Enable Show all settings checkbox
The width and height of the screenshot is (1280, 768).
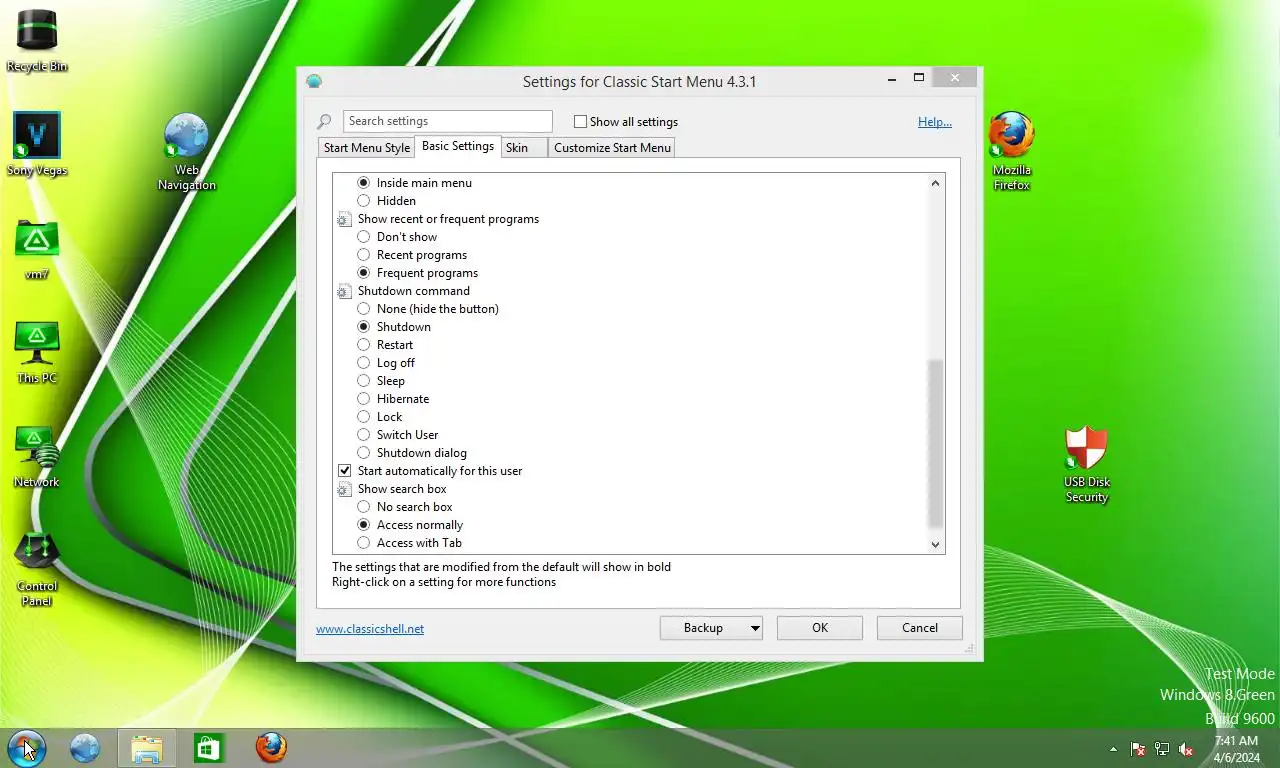click(x=580, y=122)
